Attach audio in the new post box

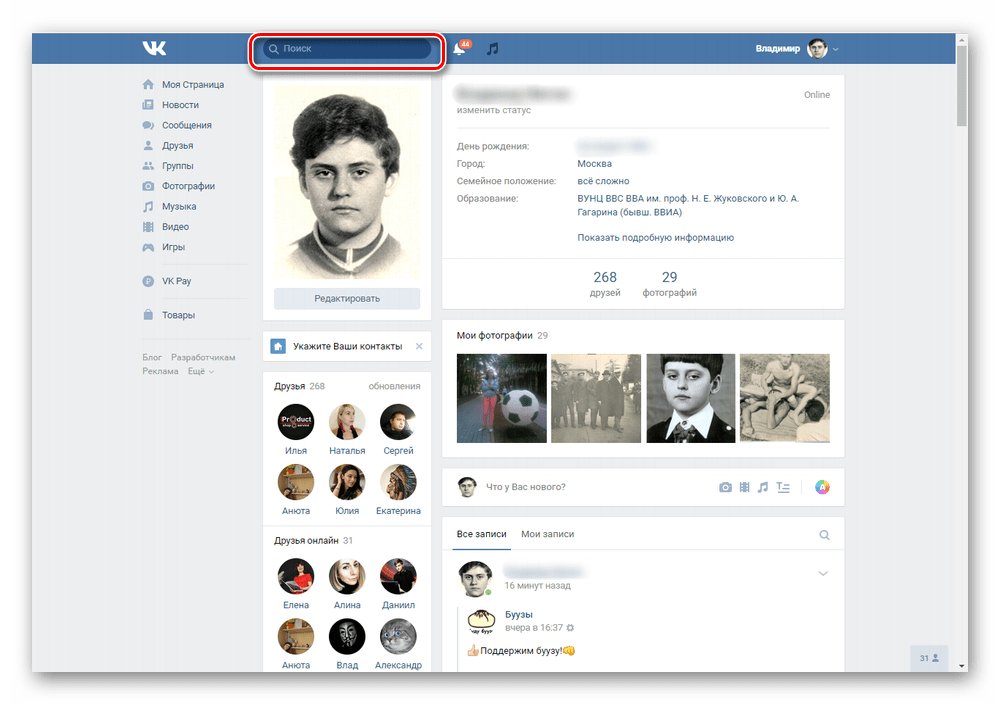[763, 487]
